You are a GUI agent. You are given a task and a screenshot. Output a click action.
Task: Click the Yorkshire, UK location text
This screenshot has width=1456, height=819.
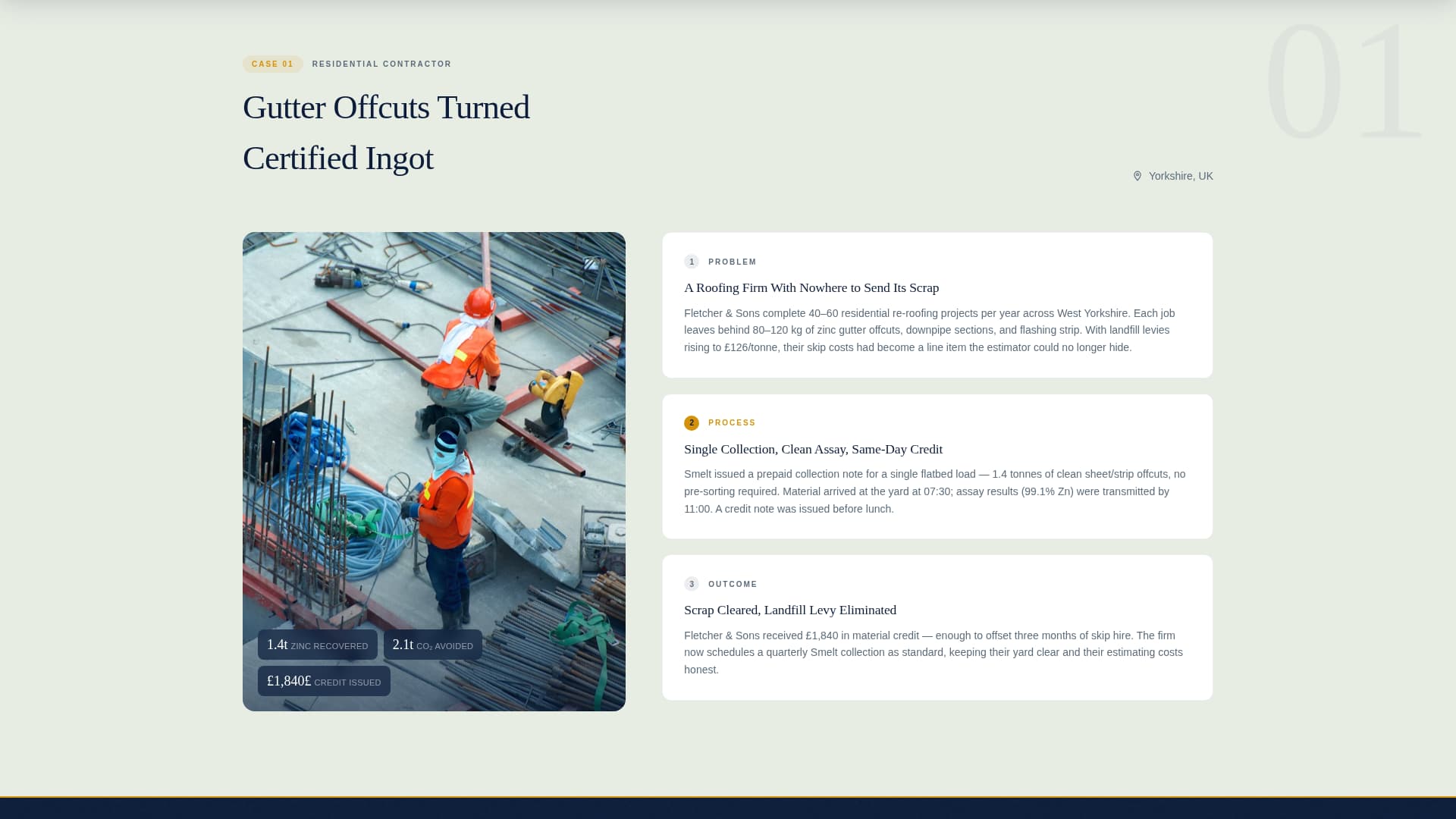pos(1181,176)
